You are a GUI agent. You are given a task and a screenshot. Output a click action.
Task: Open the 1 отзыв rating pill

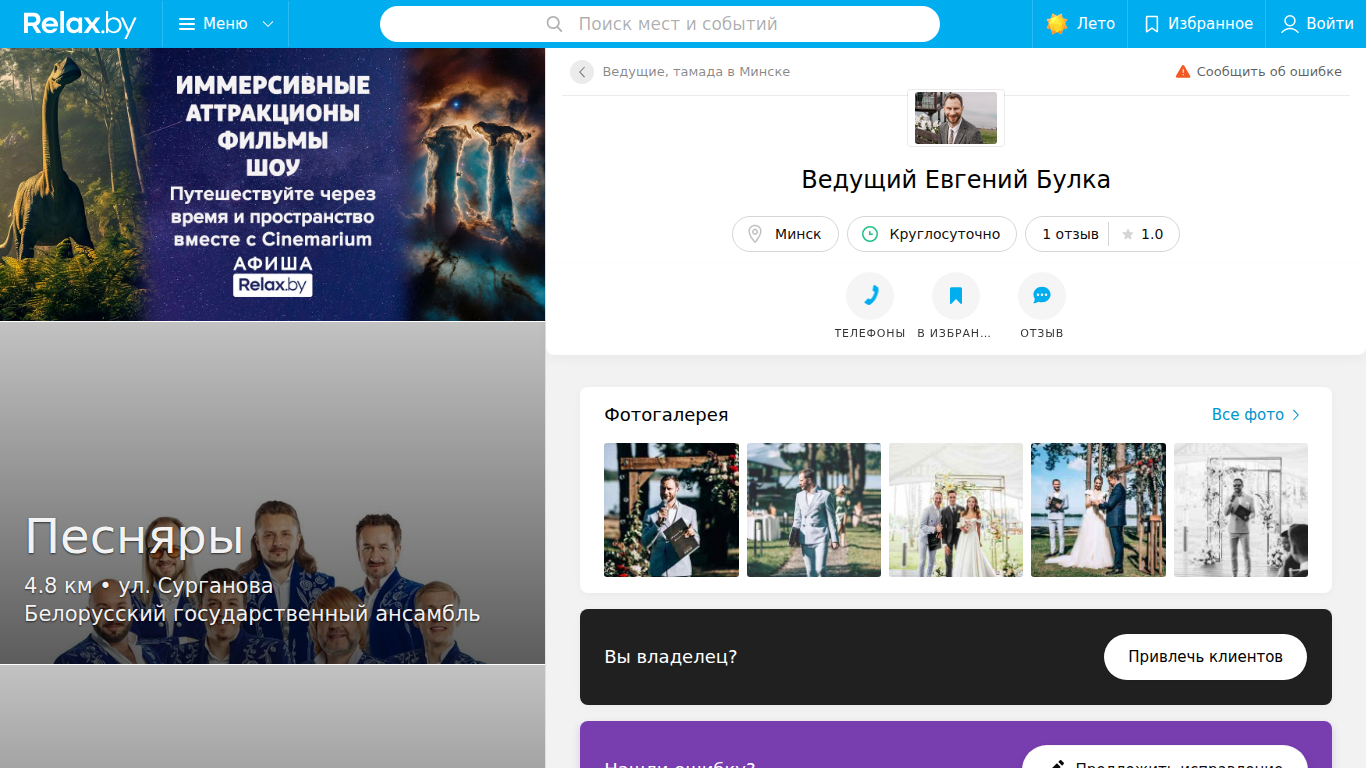click(x=1102, y=234)
